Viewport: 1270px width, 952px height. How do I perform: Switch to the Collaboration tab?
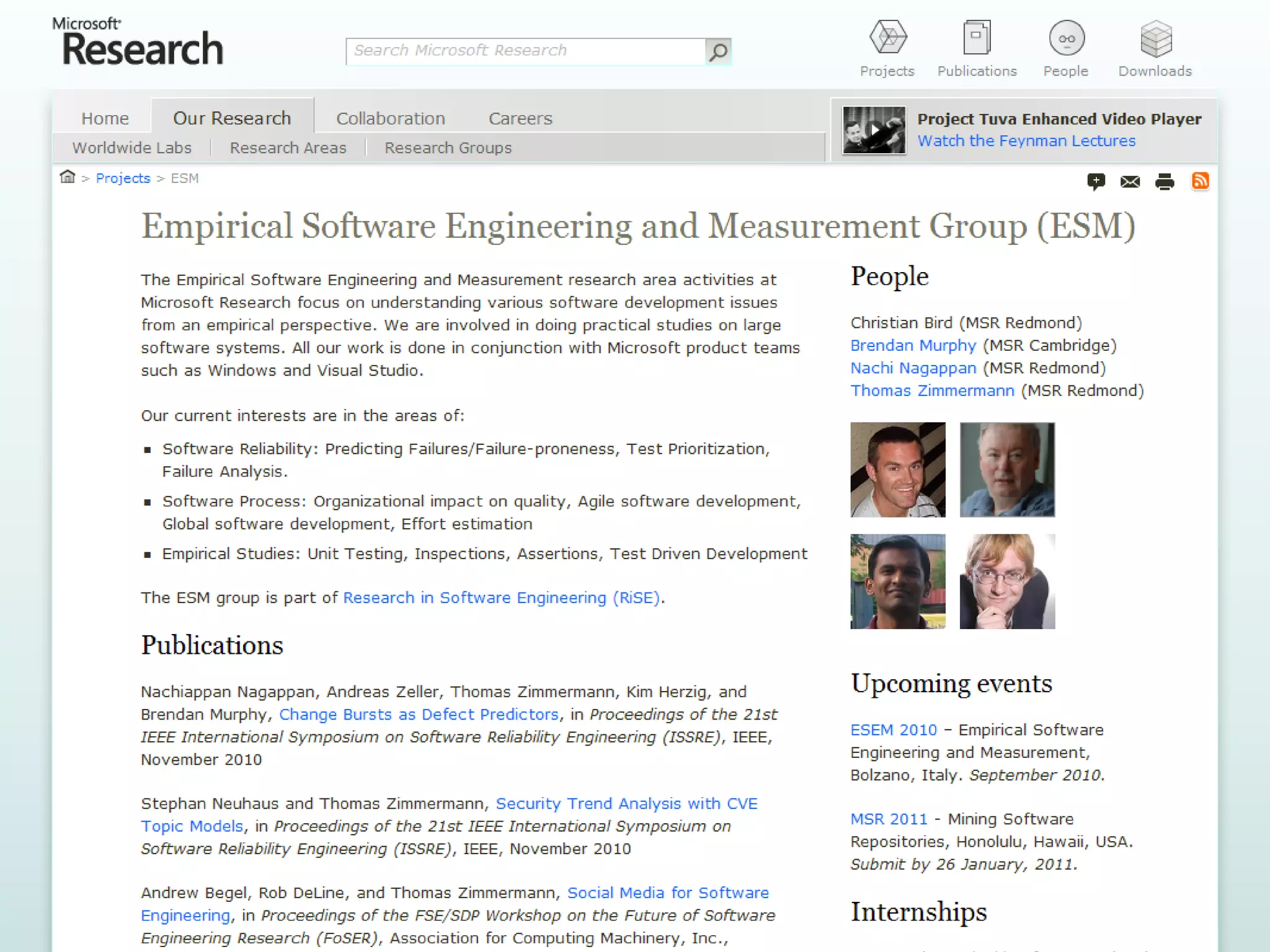[x=391, y=118]
